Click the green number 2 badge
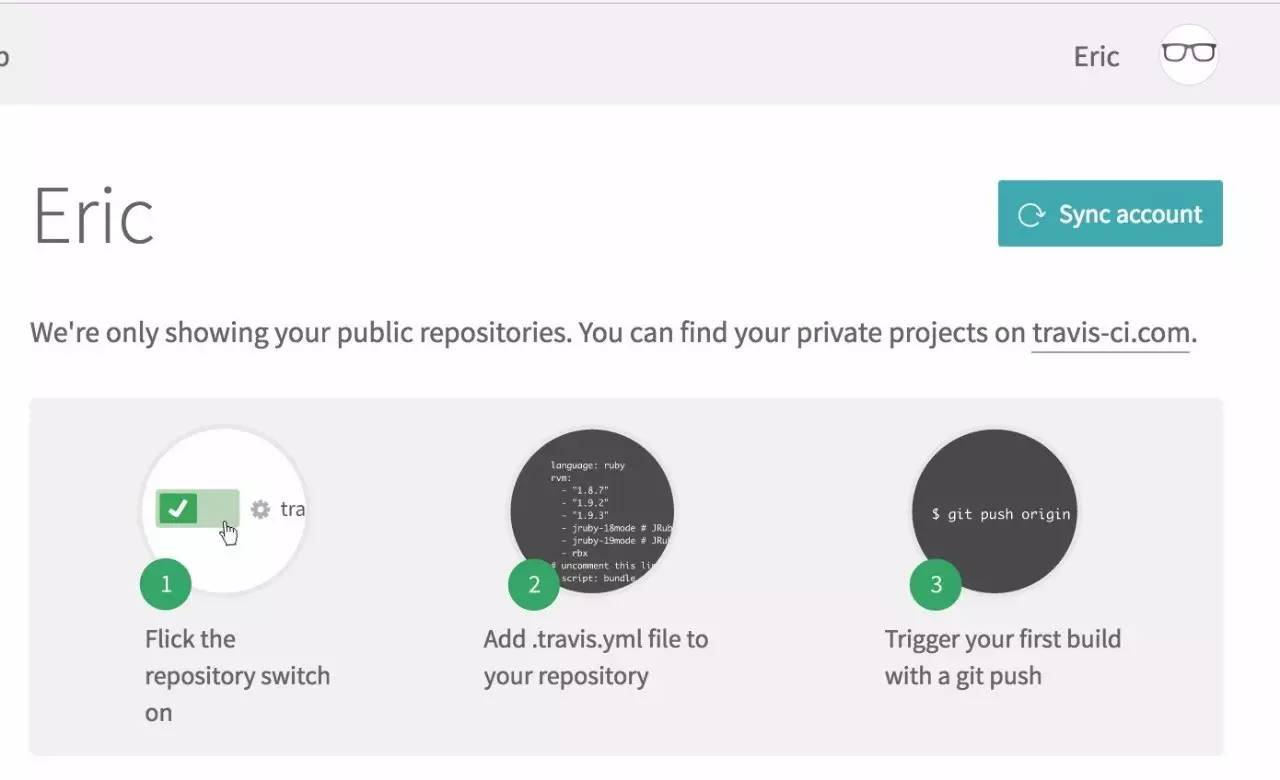This screenshot has width=1280, height=780. 534,584
